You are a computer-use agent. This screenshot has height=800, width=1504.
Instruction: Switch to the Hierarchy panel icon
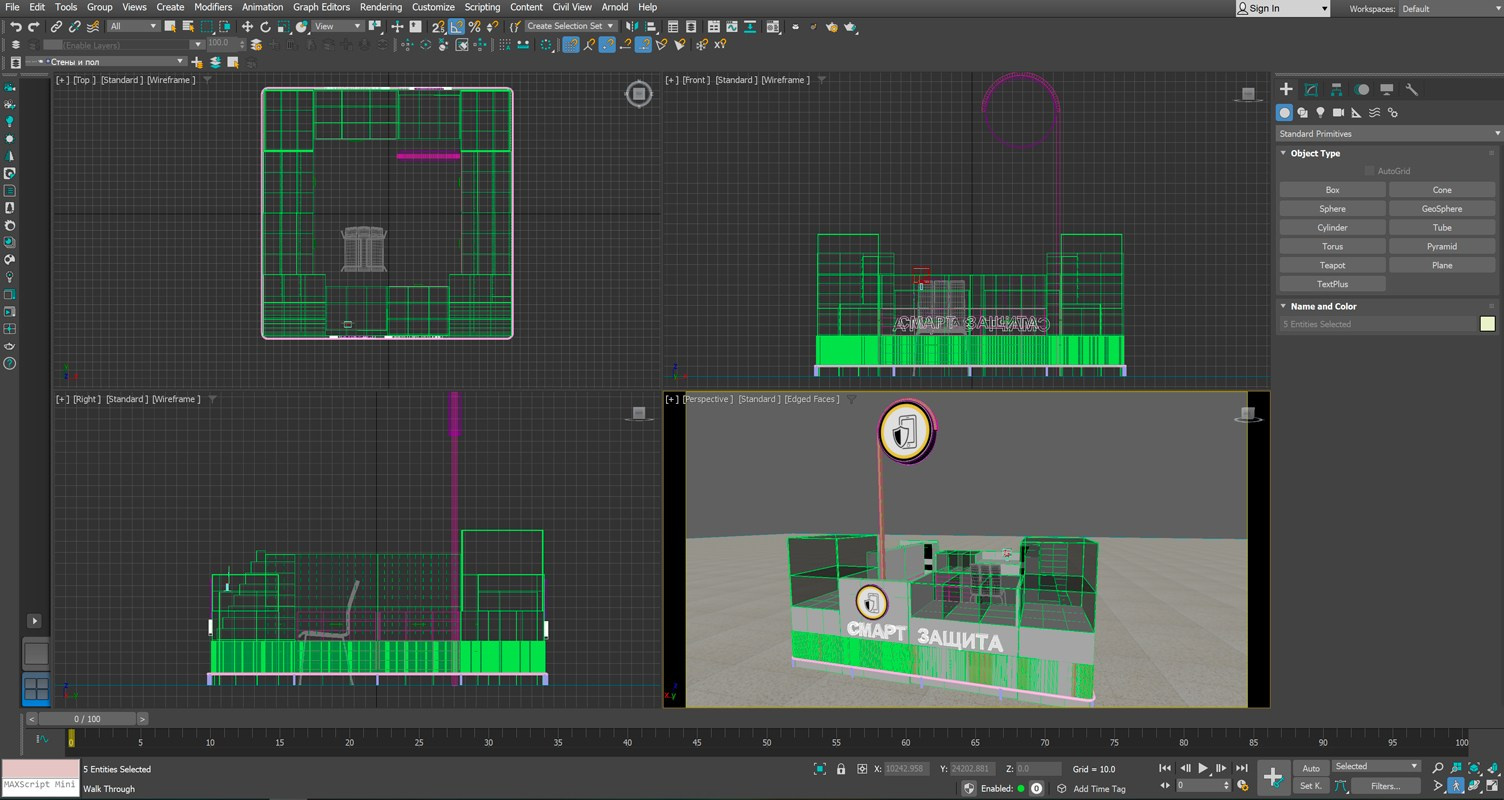[1336, 90]
